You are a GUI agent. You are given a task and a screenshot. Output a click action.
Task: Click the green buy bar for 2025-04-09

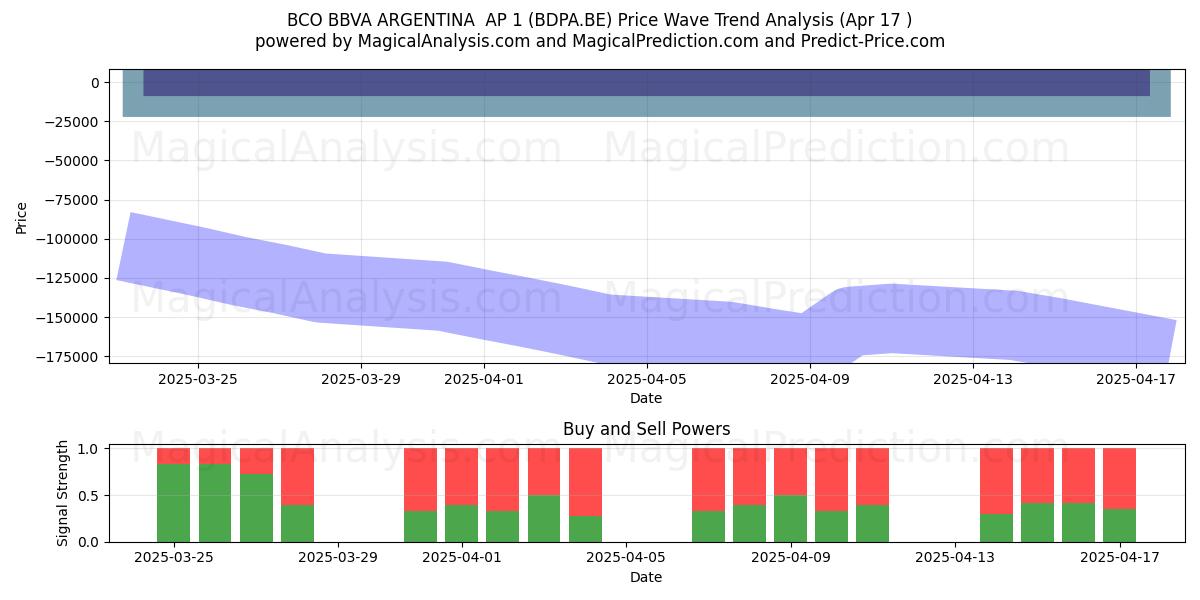point(790,518)
